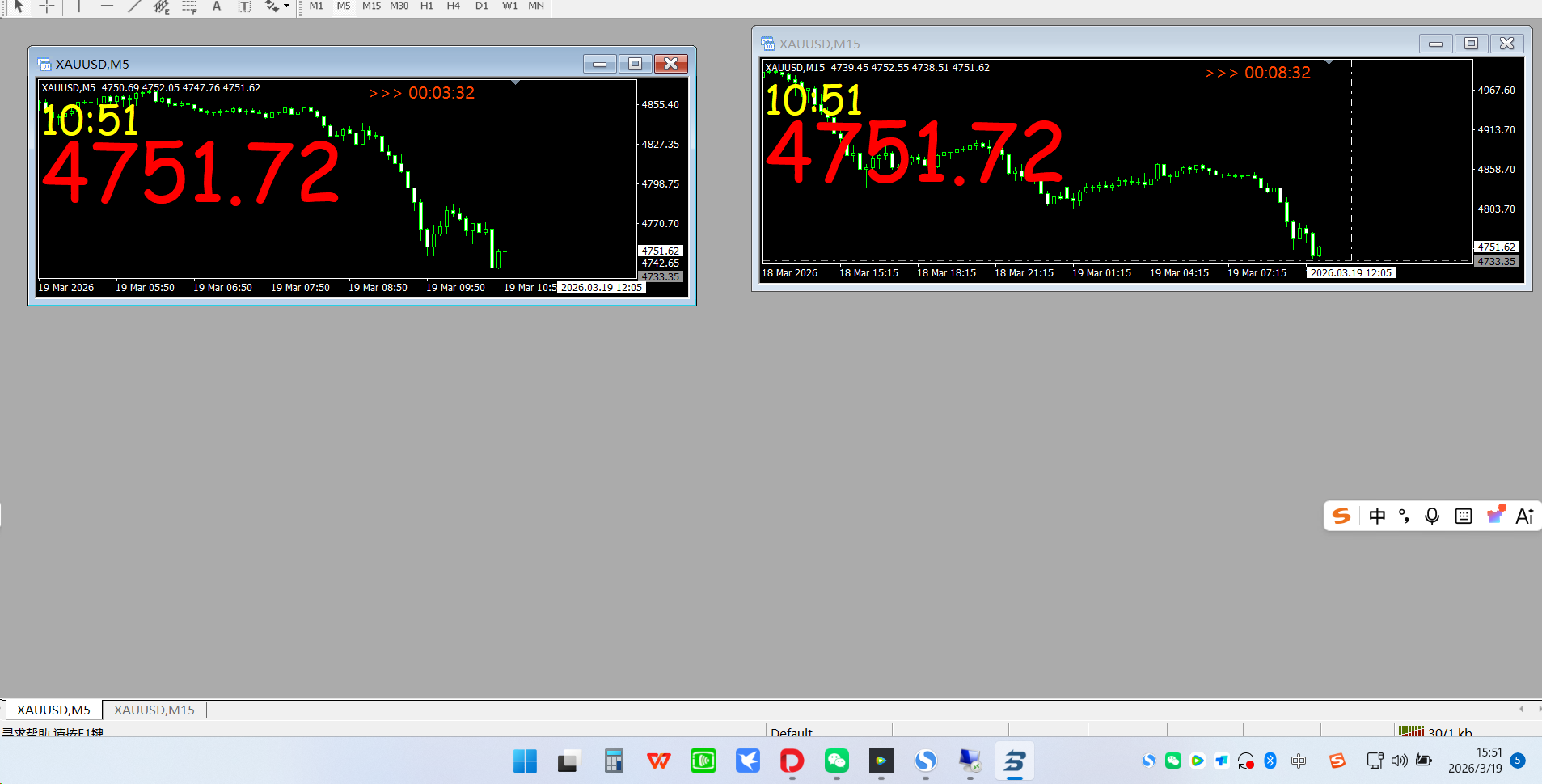Click the XAUUSD,M5 window title icon
This screenshot has width=1542, height=784.
tap(44, 64)
